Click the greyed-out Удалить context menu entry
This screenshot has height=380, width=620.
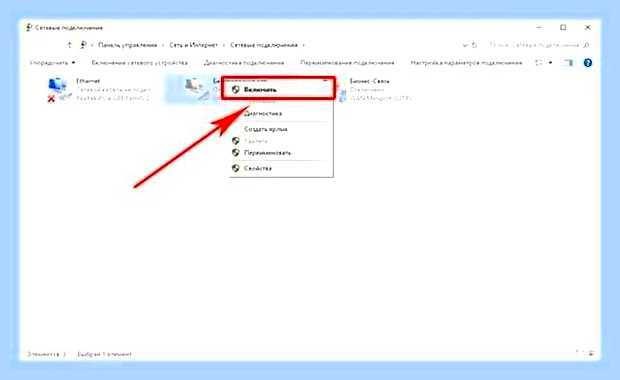click(x=256, y=141)
